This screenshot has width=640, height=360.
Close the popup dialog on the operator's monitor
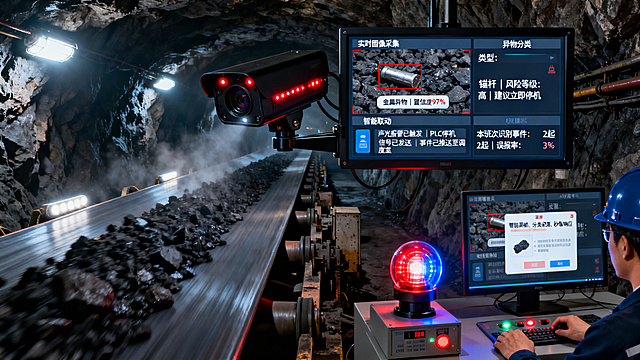(x=571, y=216)
